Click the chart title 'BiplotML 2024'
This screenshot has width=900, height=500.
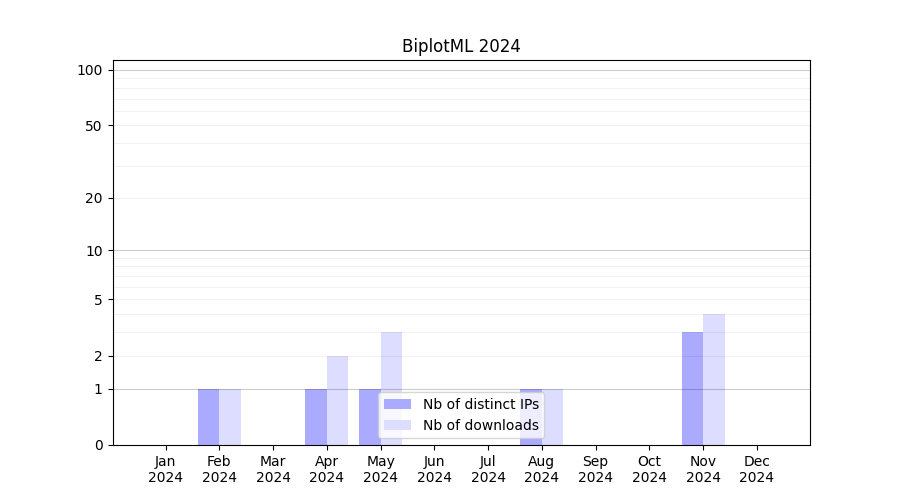[x=461, y=46]
